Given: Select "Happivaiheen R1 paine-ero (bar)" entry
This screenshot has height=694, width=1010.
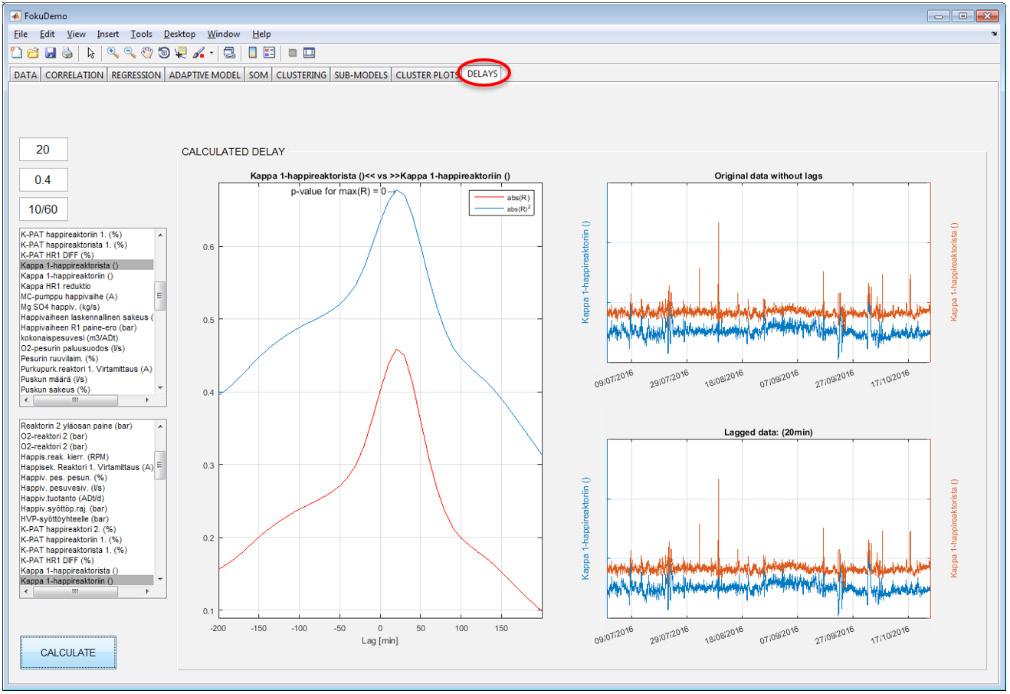Looking at the screenshot, I should tap(87, 327).
